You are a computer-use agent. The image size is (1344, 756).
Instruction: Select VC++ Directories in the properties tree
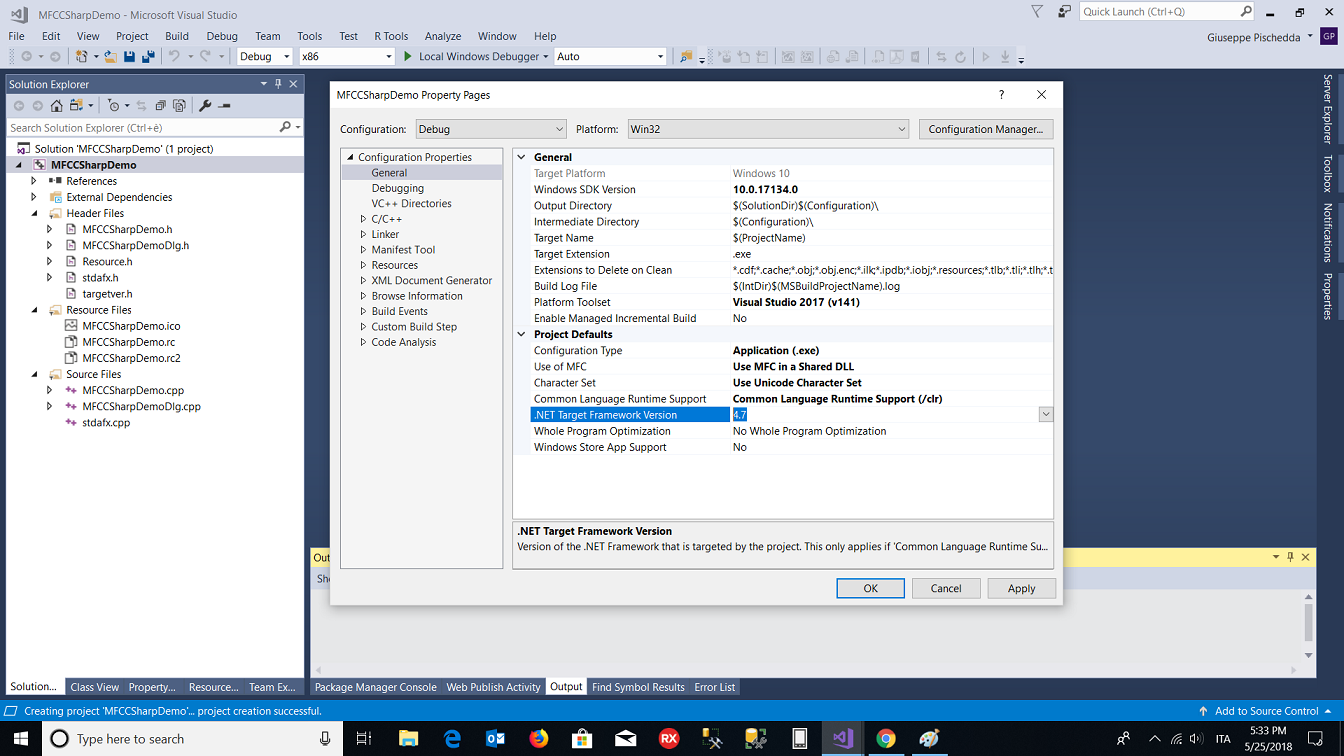pos(412,203)
